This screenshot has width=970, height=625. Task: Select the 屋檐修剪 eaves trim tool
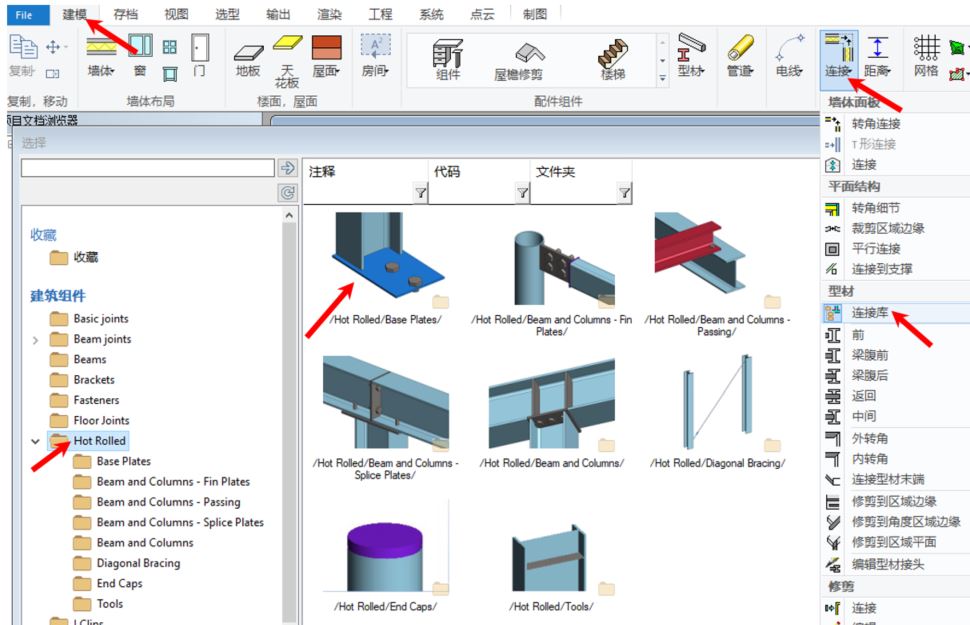pos(518,61)
